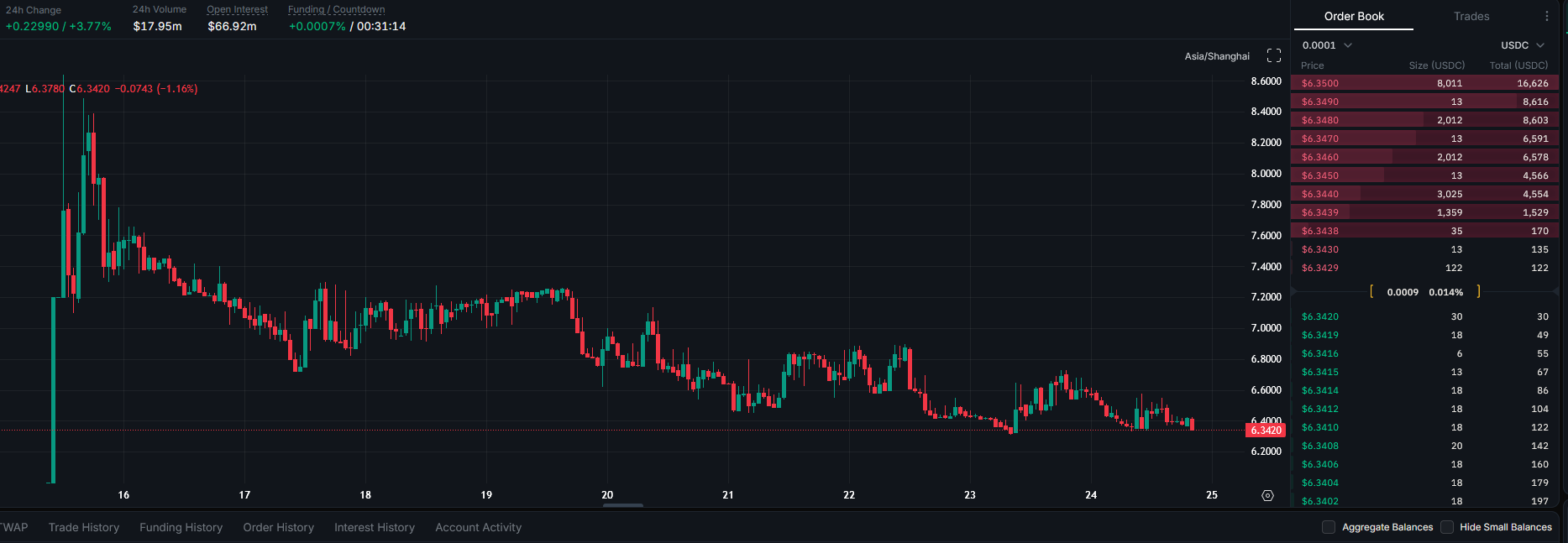Click the current price label 6.3420
This screenshot has height=543, width=1568.
(1266, 431)
